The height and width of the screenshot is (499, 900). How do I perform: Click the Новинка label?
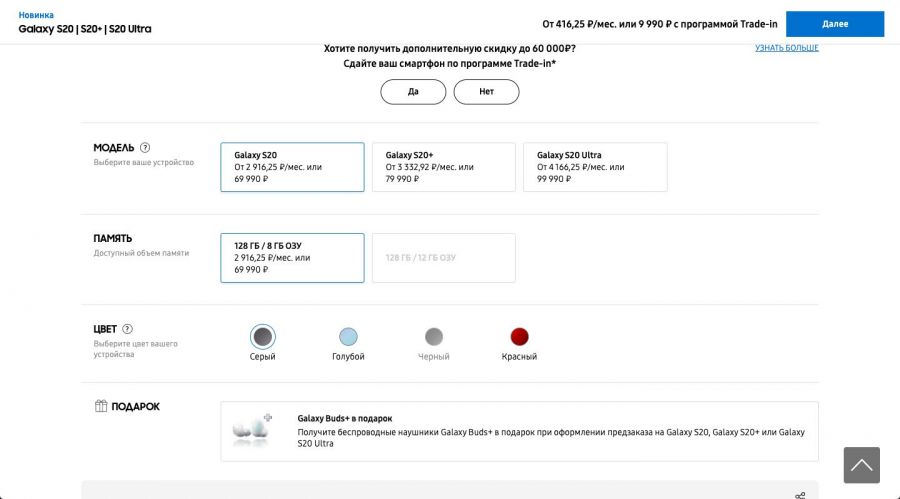coord(36,15)
